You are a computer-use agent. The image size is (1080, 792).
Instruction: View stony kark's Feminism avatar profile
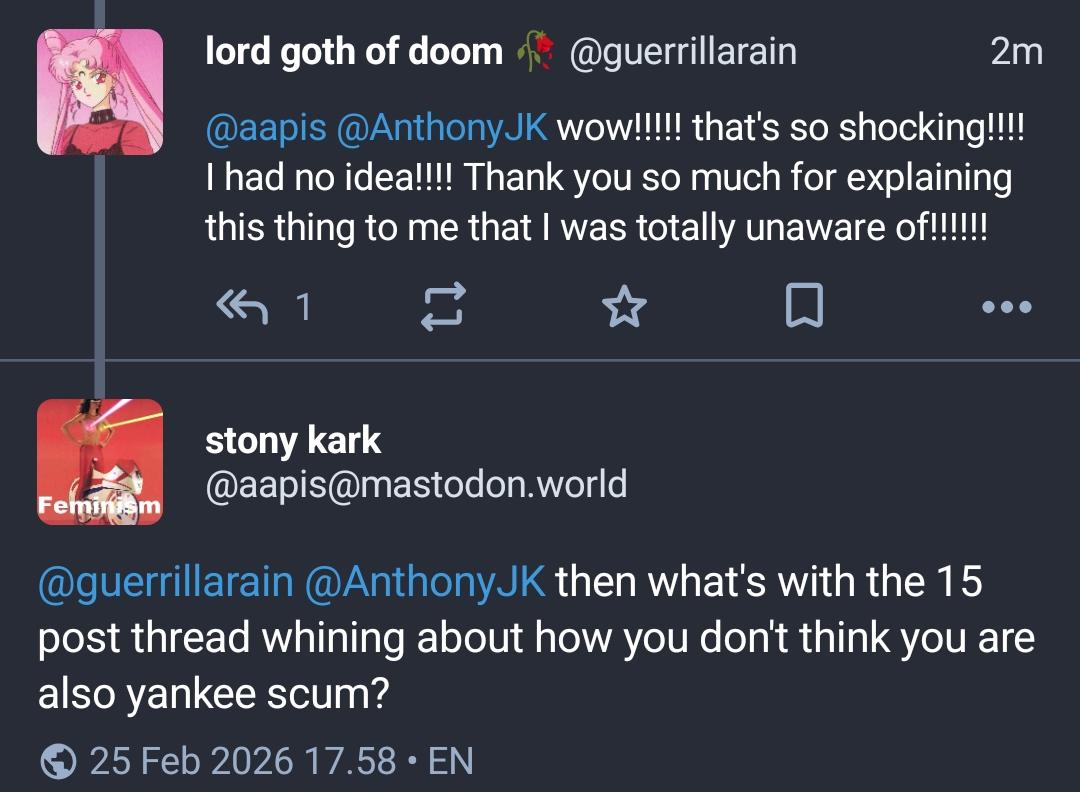[100, 462]
